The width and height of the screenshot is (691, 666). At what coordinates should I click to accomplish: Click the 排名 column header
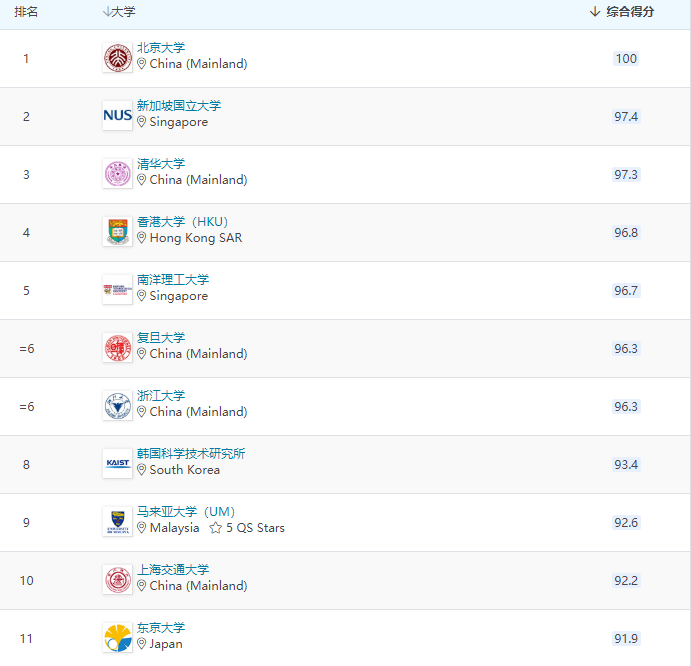[x=26, y=12]
